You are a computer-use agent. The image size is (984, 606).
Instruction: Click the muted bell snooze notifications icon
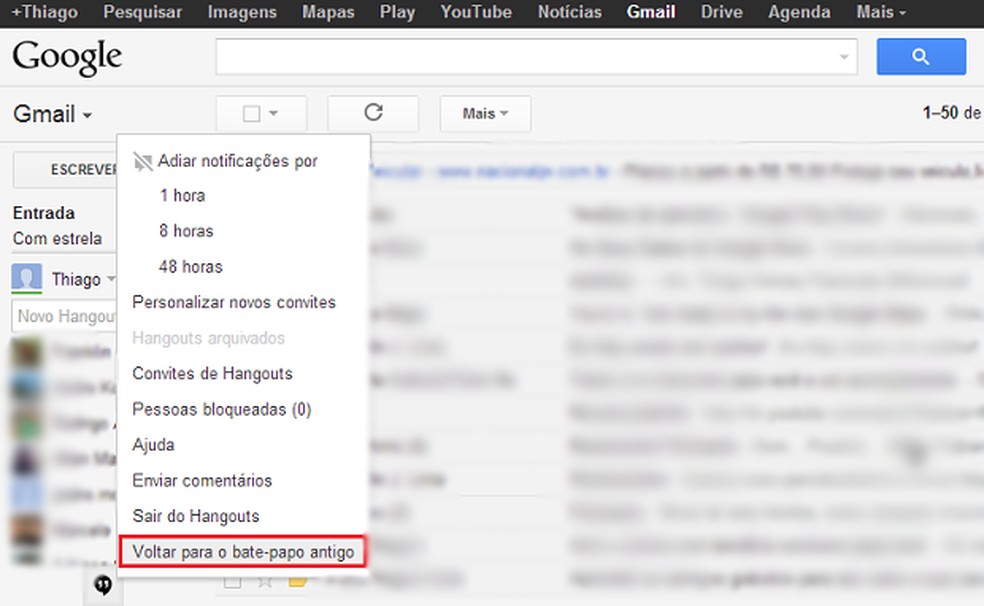coord(142,162)
